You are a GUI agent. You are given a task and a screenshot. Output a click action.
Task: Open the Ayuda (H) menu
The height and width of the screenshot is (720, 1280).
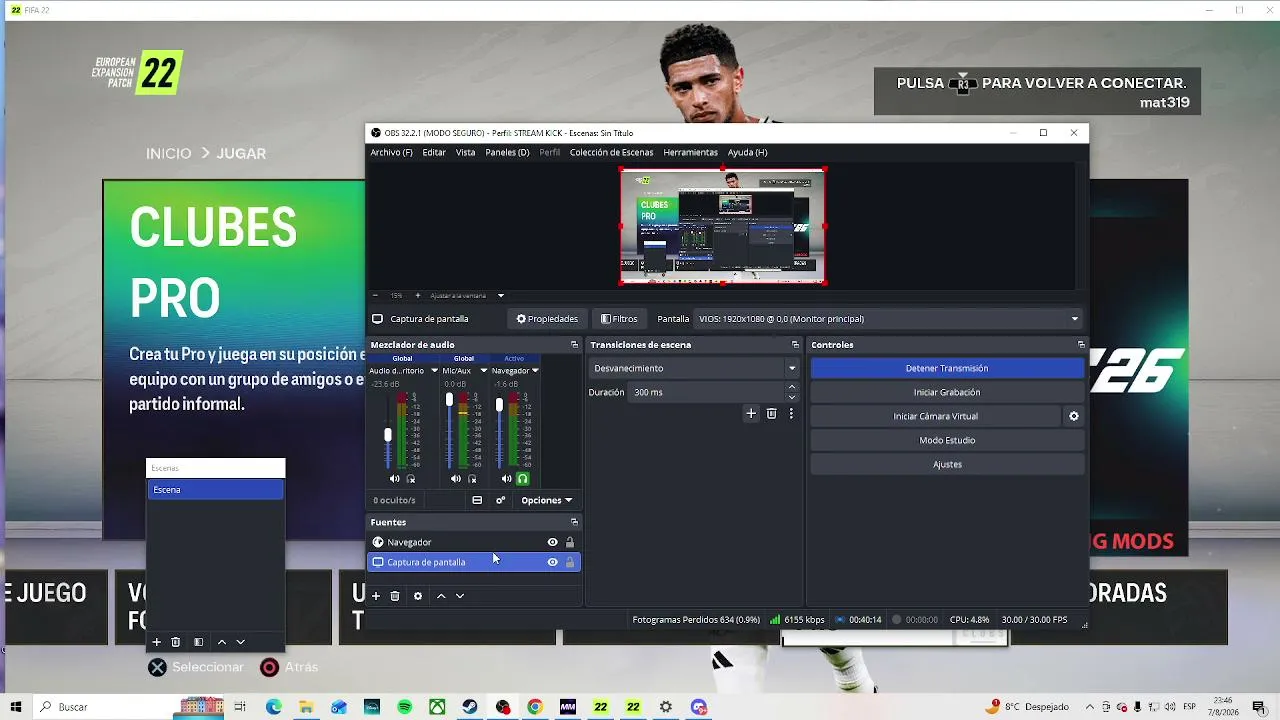tap(747, 152)
